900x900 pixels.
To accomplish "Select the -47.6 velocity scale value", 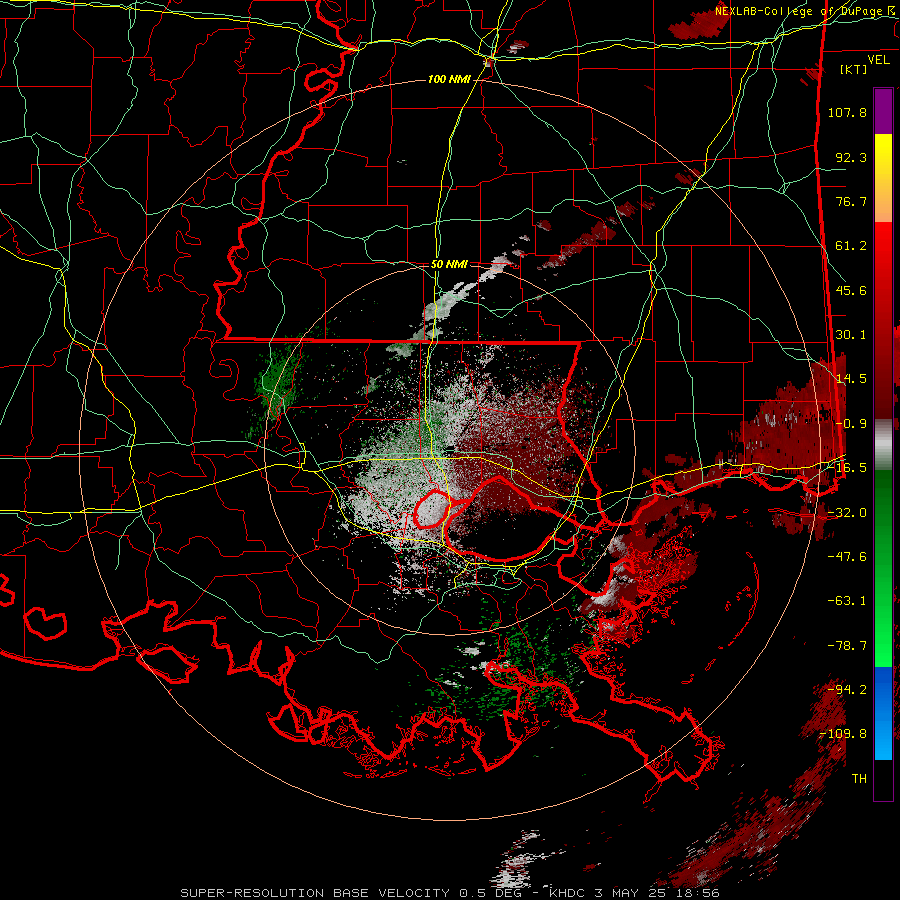I will [847, 557].
